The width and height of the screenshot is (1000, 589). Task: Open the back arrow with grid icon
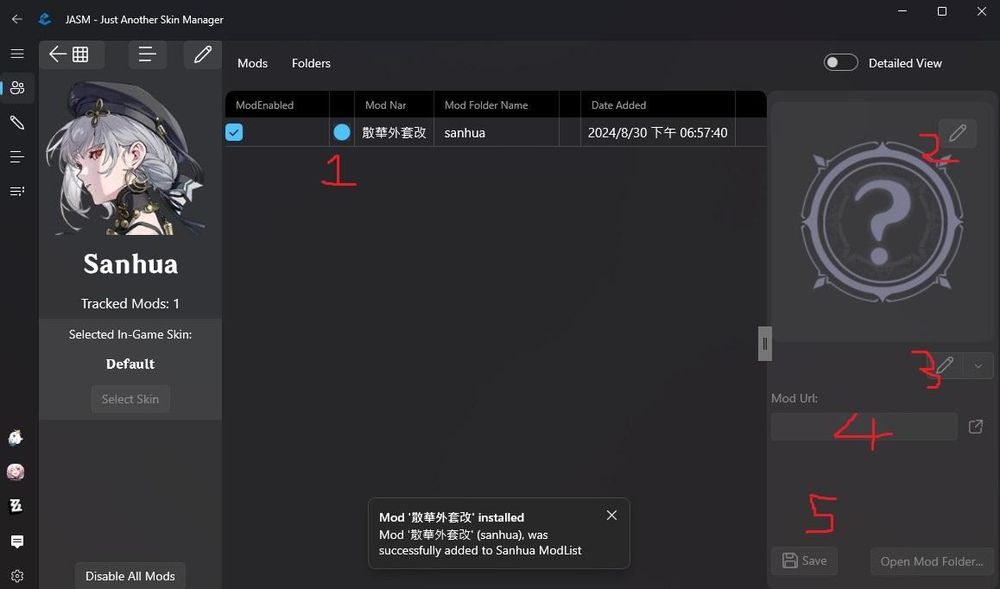click(70, 54)
